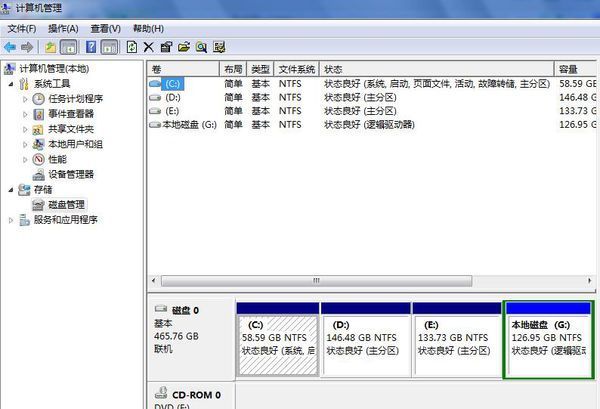Click the CD-ROM 0 disk label
This screenshot has height=409, width=600.
coord(196,395)
